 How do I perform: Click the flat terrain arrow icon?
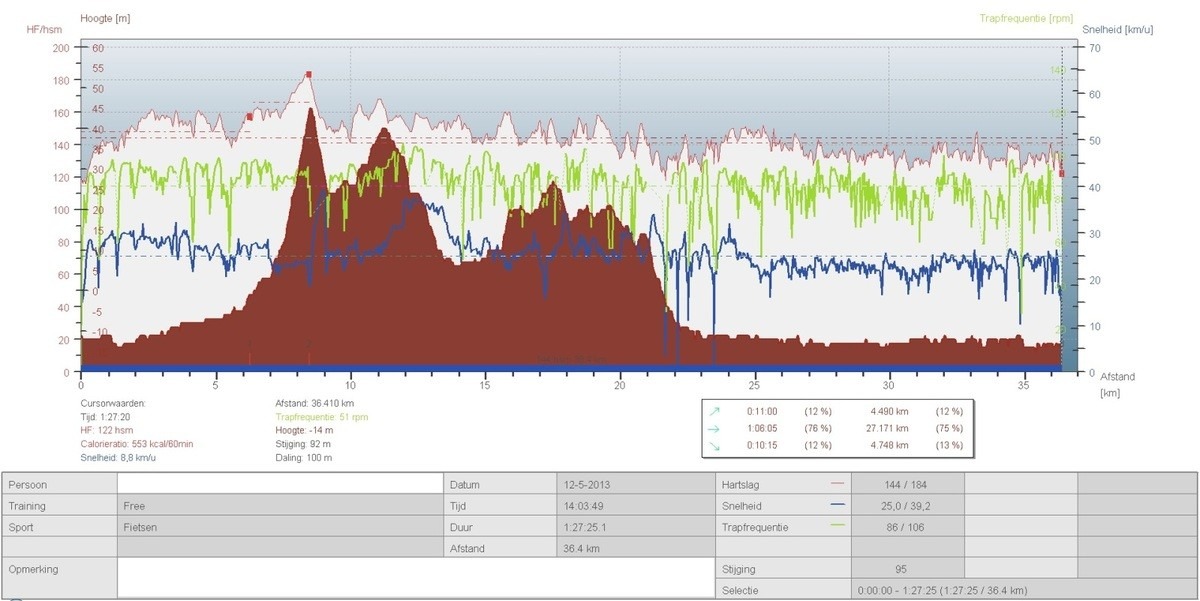pyautogui.click(x=714, y=428)
